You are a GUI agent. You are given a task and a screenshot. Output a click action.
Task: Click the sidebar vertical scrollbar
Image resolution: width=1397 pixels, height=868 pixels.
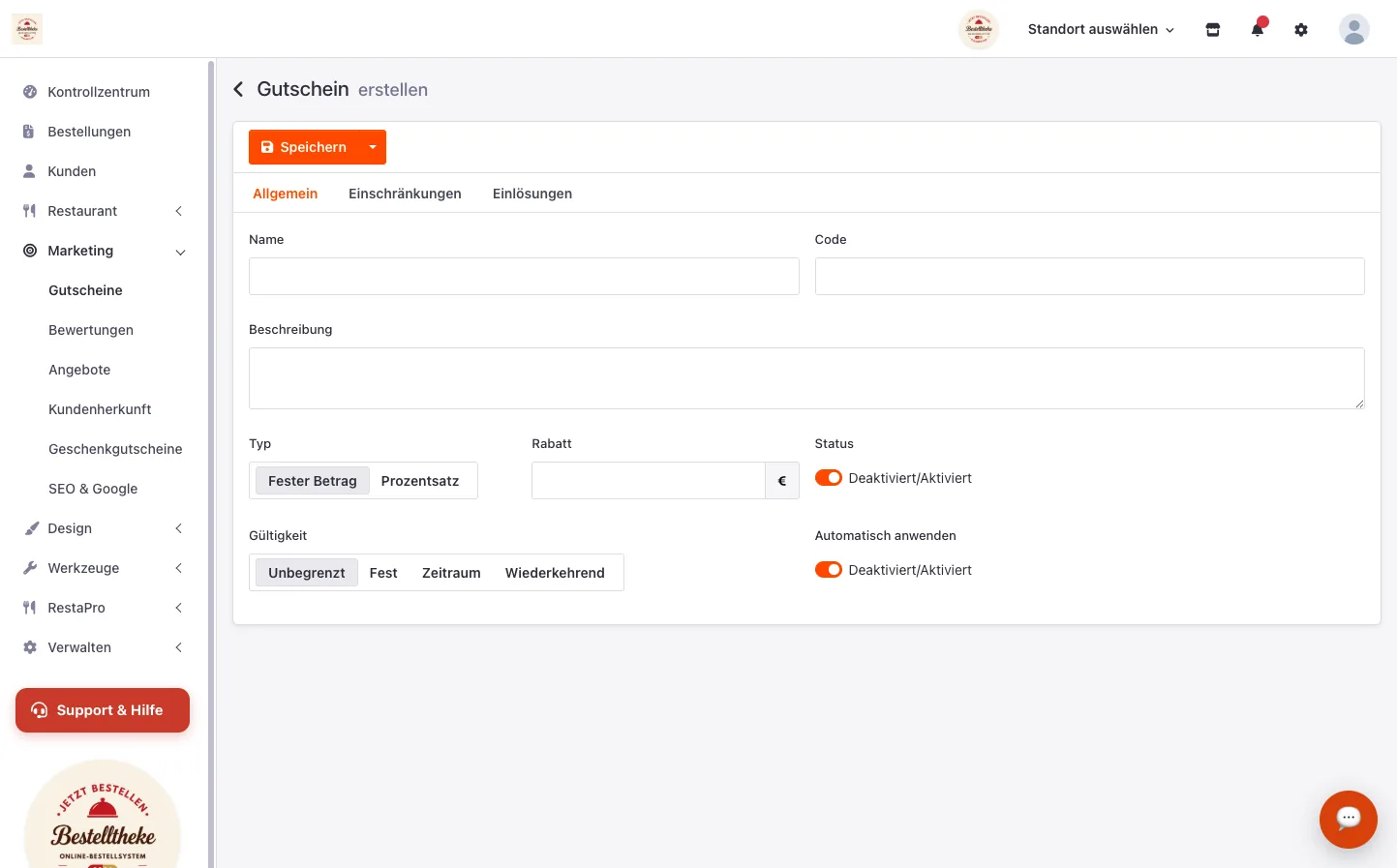click(211, 463)
